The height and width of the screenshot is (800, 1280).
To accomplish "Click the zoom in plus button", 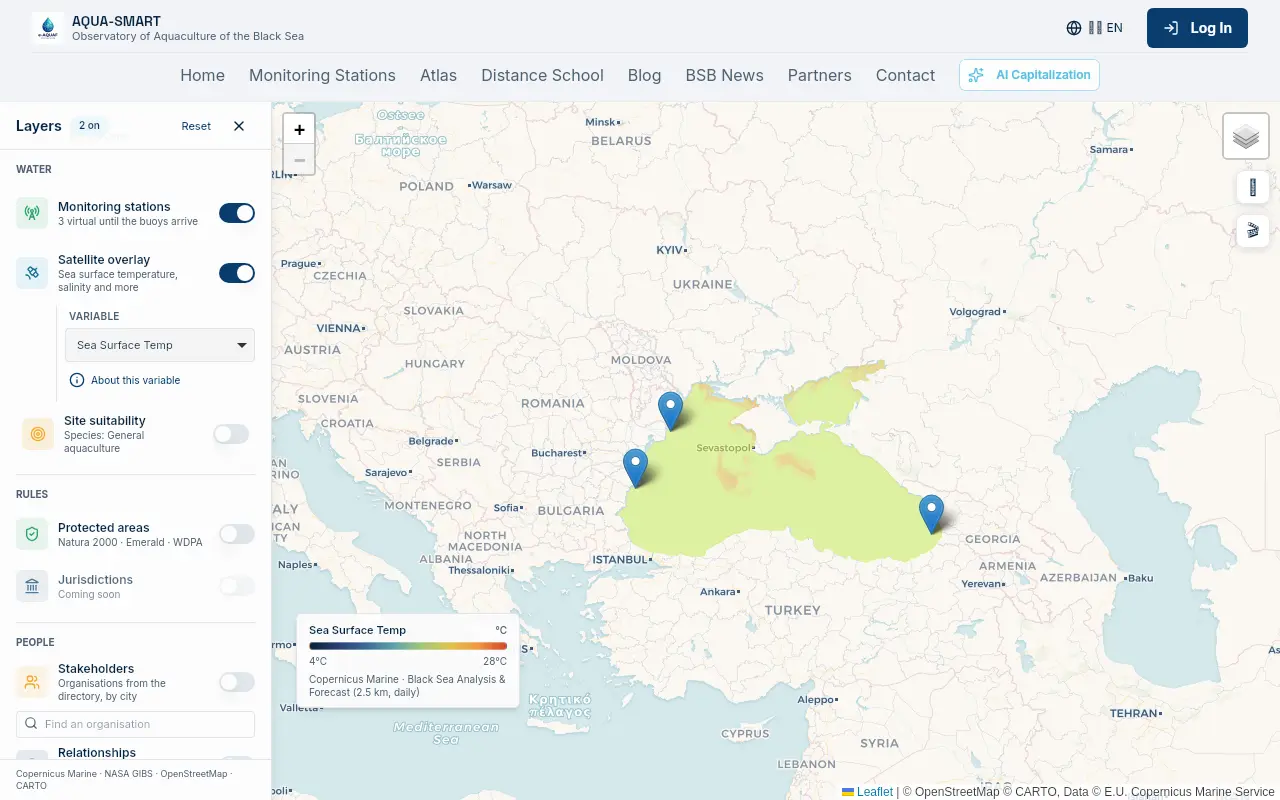I will 299,129.
